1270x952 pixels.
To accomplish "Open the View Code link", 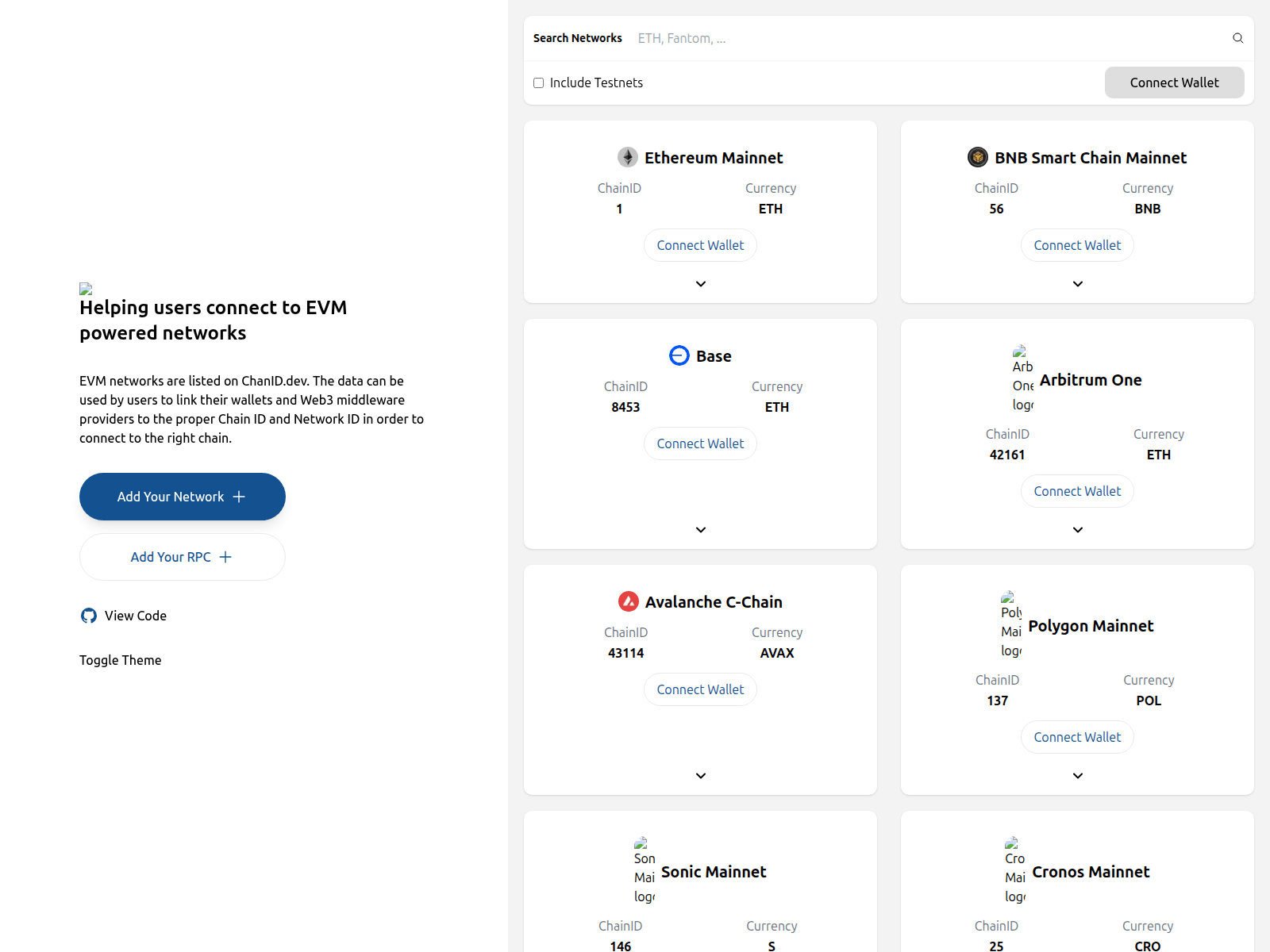I will (124, 616).
